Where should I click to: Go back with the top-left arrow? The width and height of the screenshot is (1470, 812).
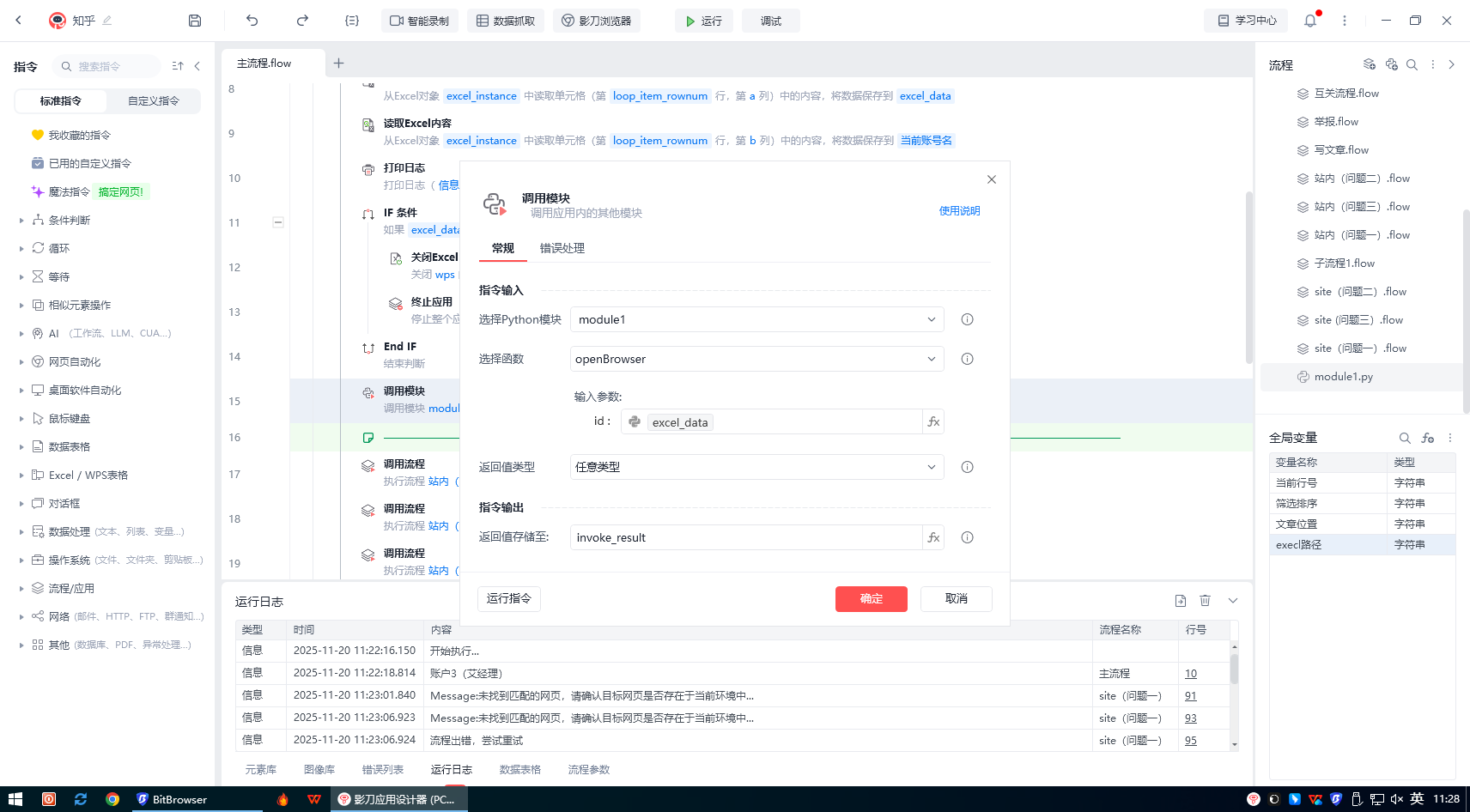[x=19, y=21]
